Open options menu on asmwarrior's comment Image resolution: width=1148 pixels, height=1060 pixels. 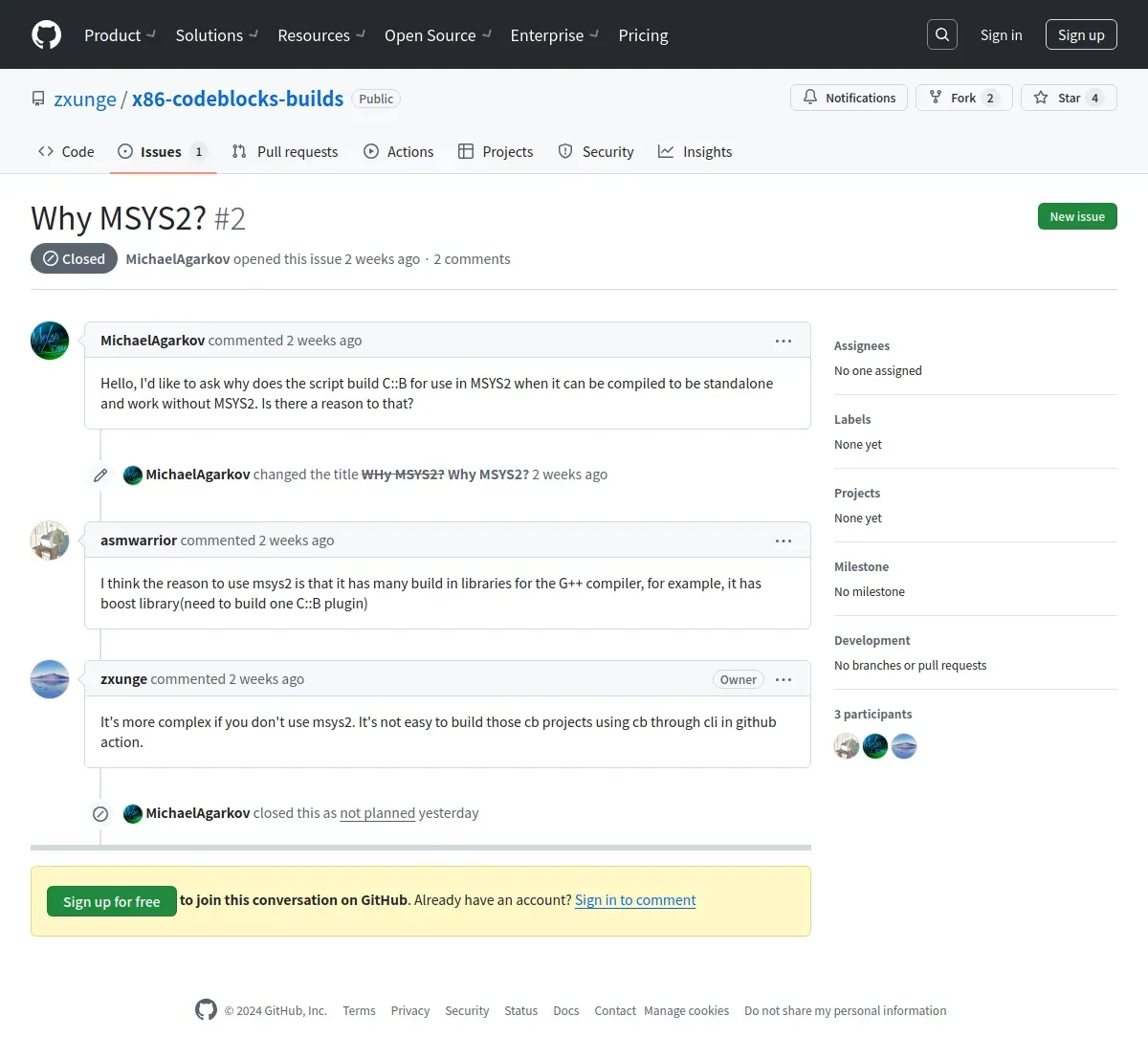[784, 541]
